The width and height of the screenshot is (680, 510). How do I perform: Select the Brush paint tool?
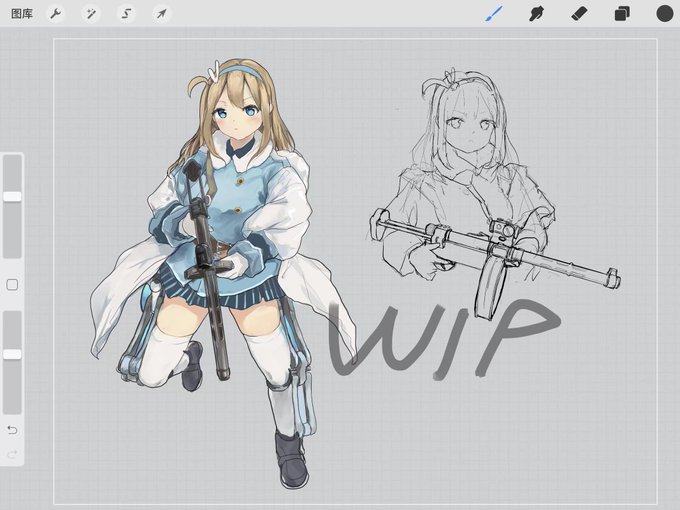[494, 14]
